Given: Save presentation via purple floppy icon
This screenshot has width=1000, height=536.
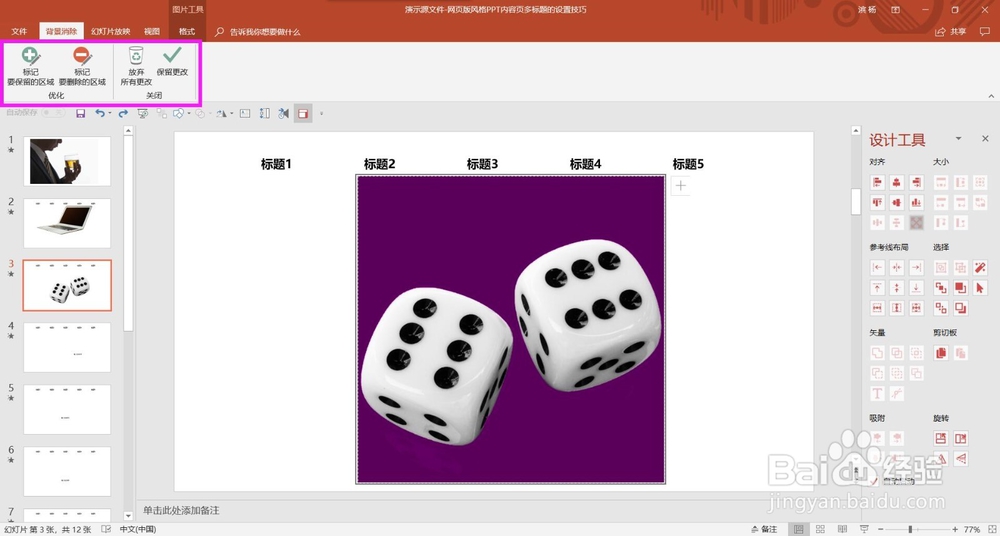Looking at the screenshot, I should pos(80,114).
